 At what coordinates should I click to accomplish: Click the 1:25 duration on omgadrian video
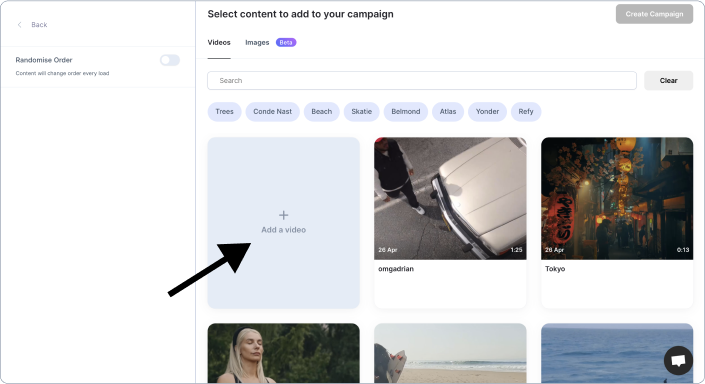(516, 250)
